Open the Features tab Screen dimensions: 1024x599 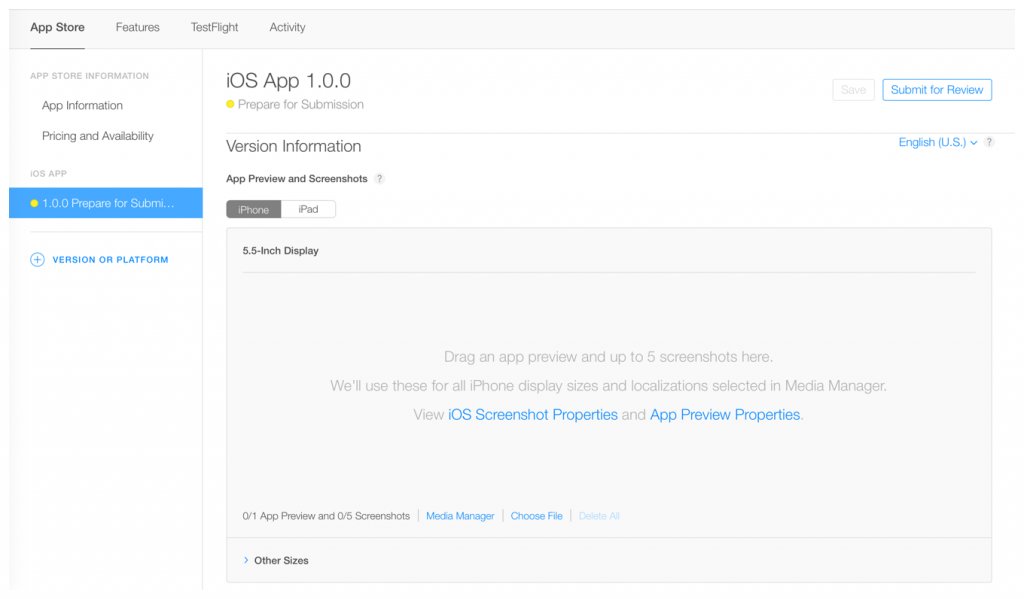pos(137,28)
